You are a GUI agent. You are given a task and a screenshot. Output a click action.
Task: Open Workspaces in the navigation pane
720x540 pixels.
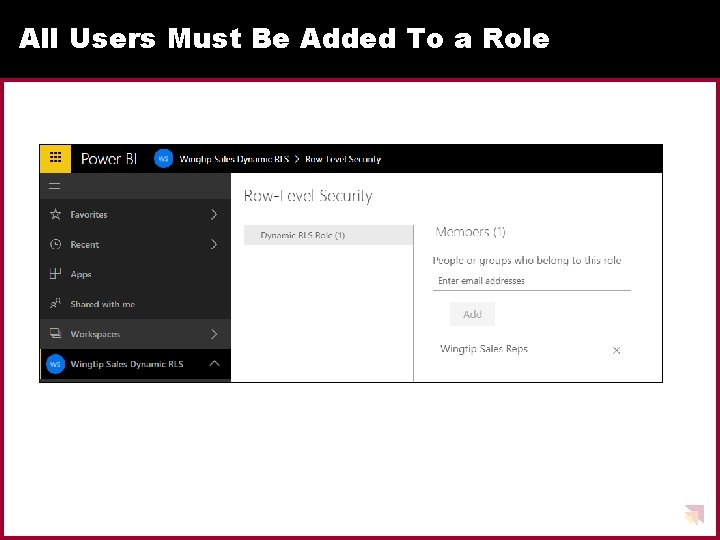[x=135, y=334]
